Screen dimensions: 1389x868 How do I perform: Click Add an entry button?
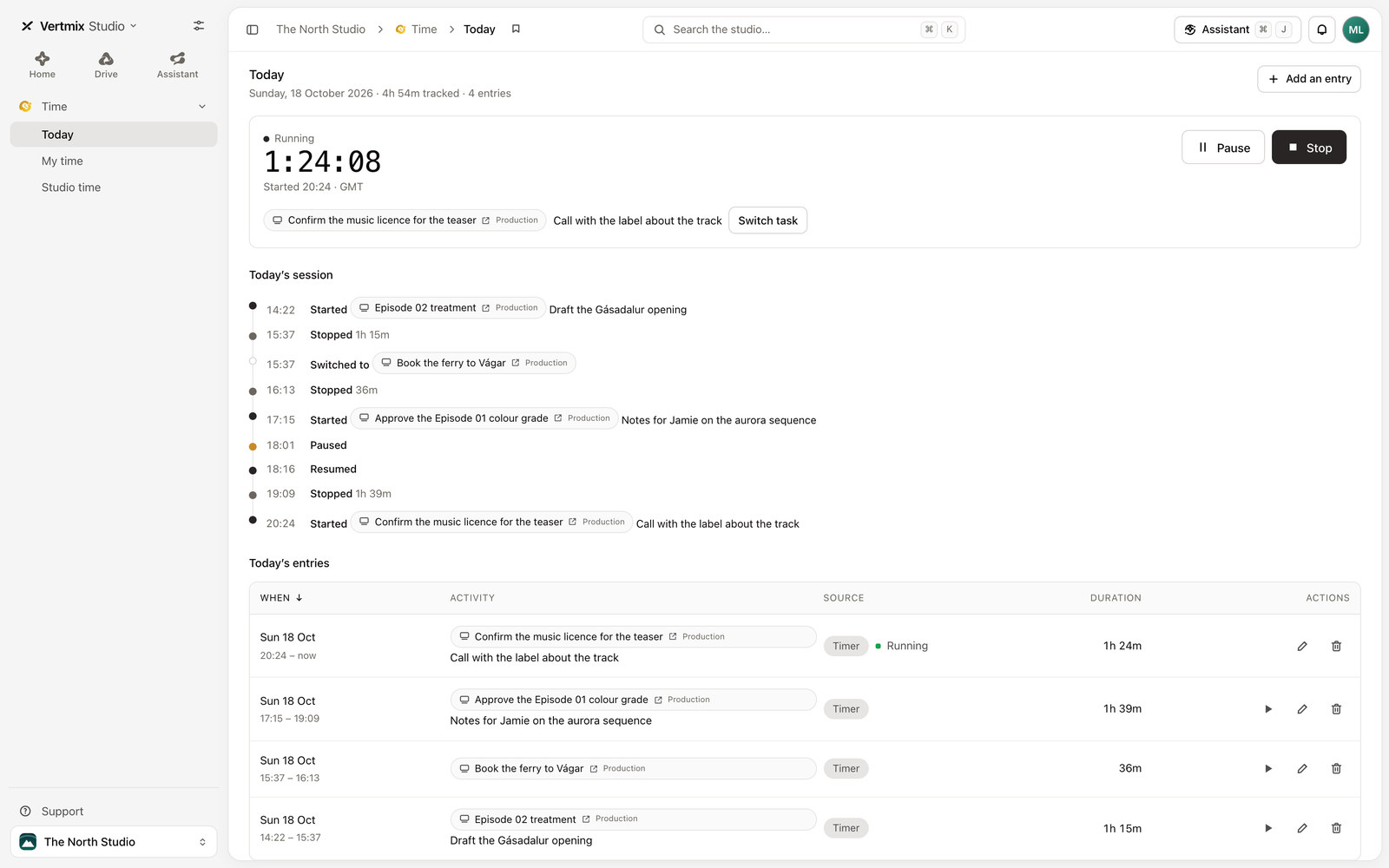tap(1309, 79)
